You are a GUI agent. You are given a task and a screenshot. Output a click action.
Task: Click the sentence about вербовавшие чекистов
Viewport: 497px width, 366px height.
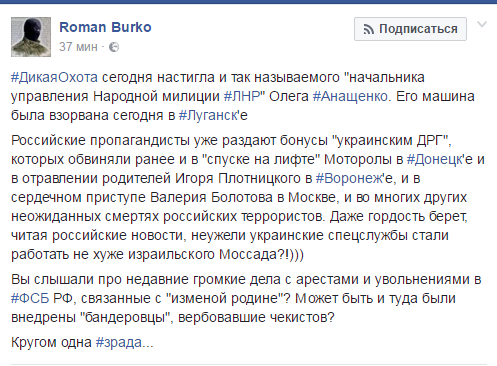[173, 317]
